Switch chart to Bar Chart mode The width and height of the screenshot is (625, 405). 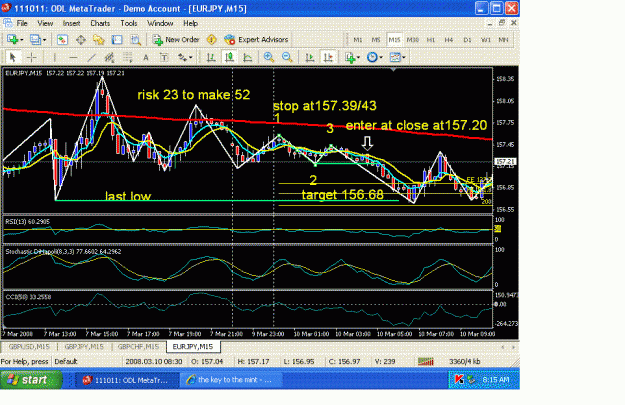point(211,57)
